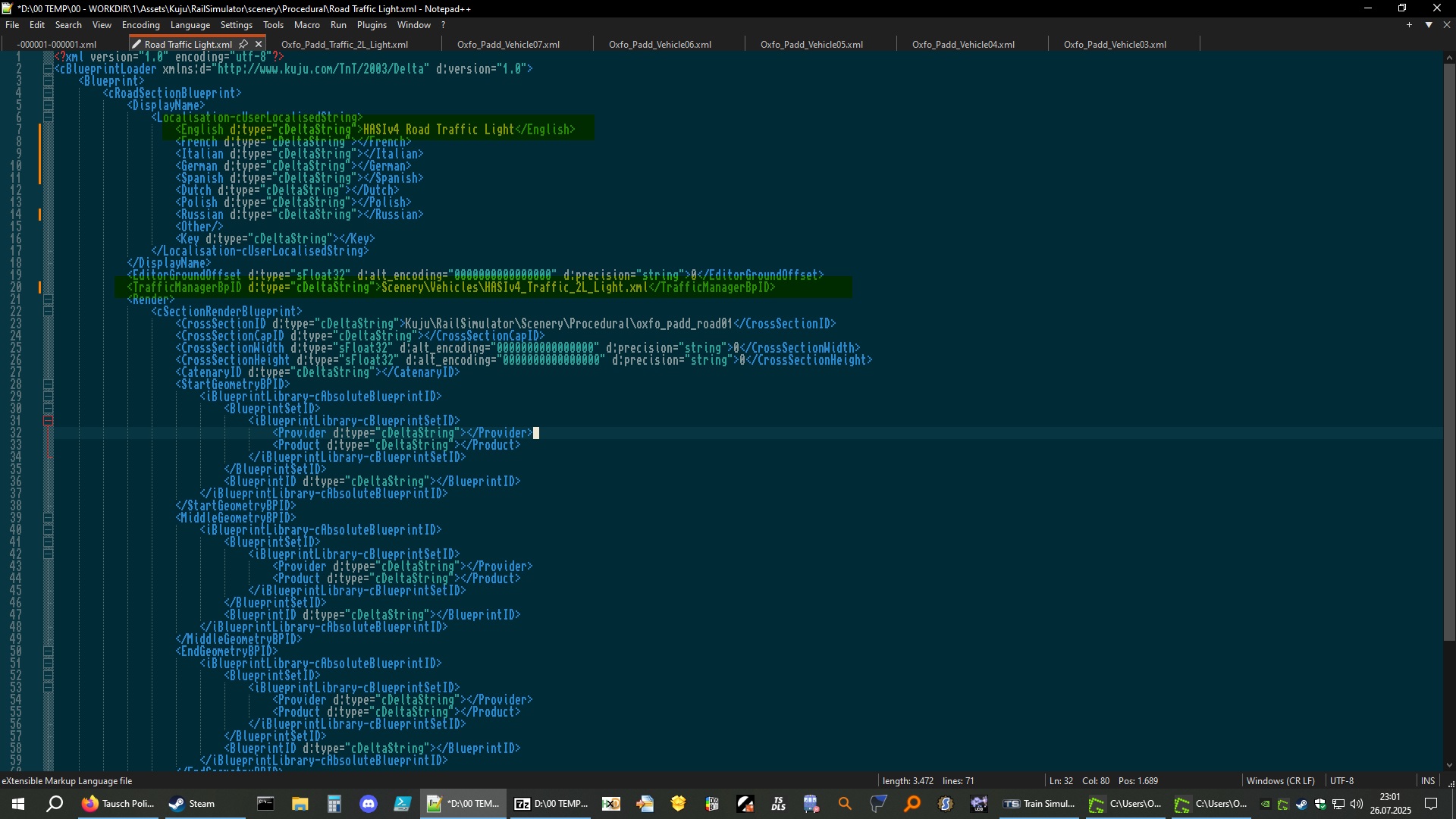Viewport: 1456px width, 819px height.
Task: Collapse the cBlueprintLoader fold marker on line 2
Action: (x=49, y=69)
